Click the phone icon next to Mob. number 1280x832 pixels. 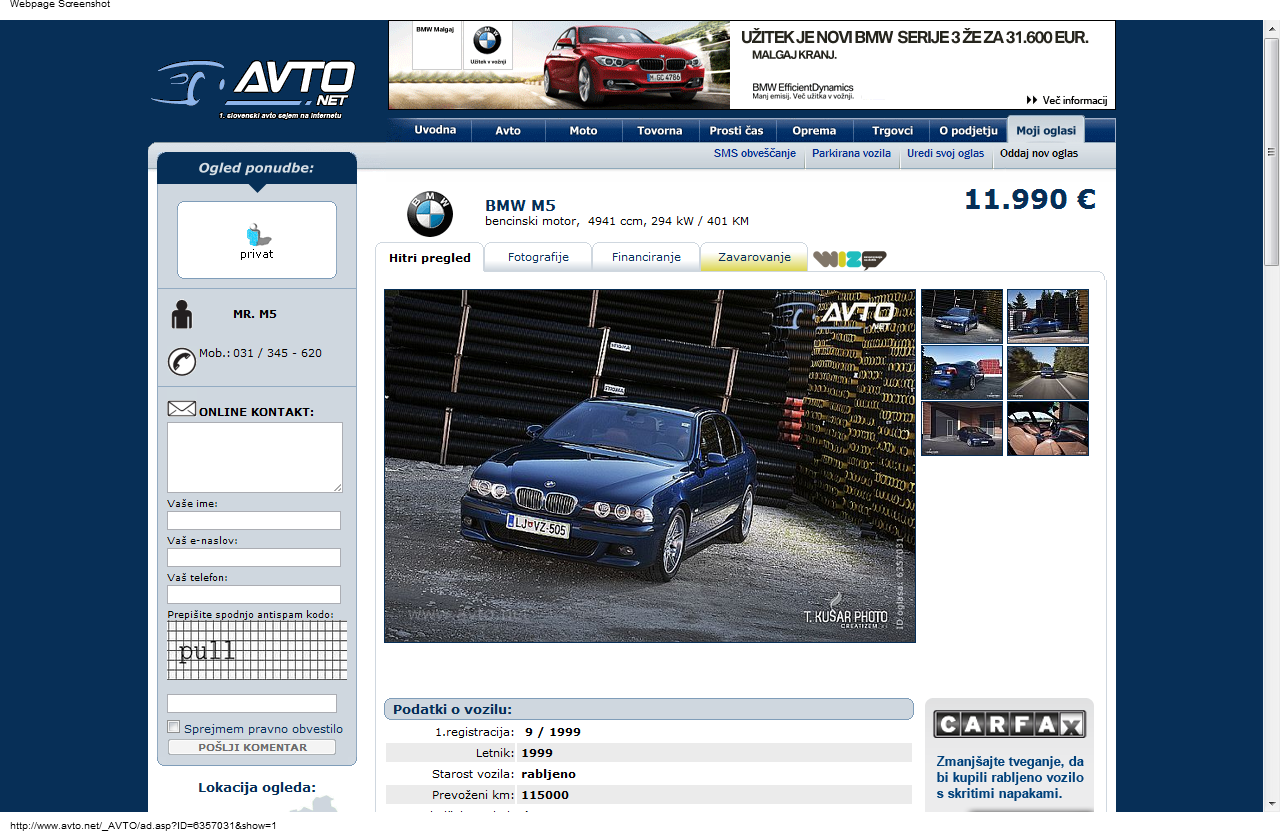[182, 361]
